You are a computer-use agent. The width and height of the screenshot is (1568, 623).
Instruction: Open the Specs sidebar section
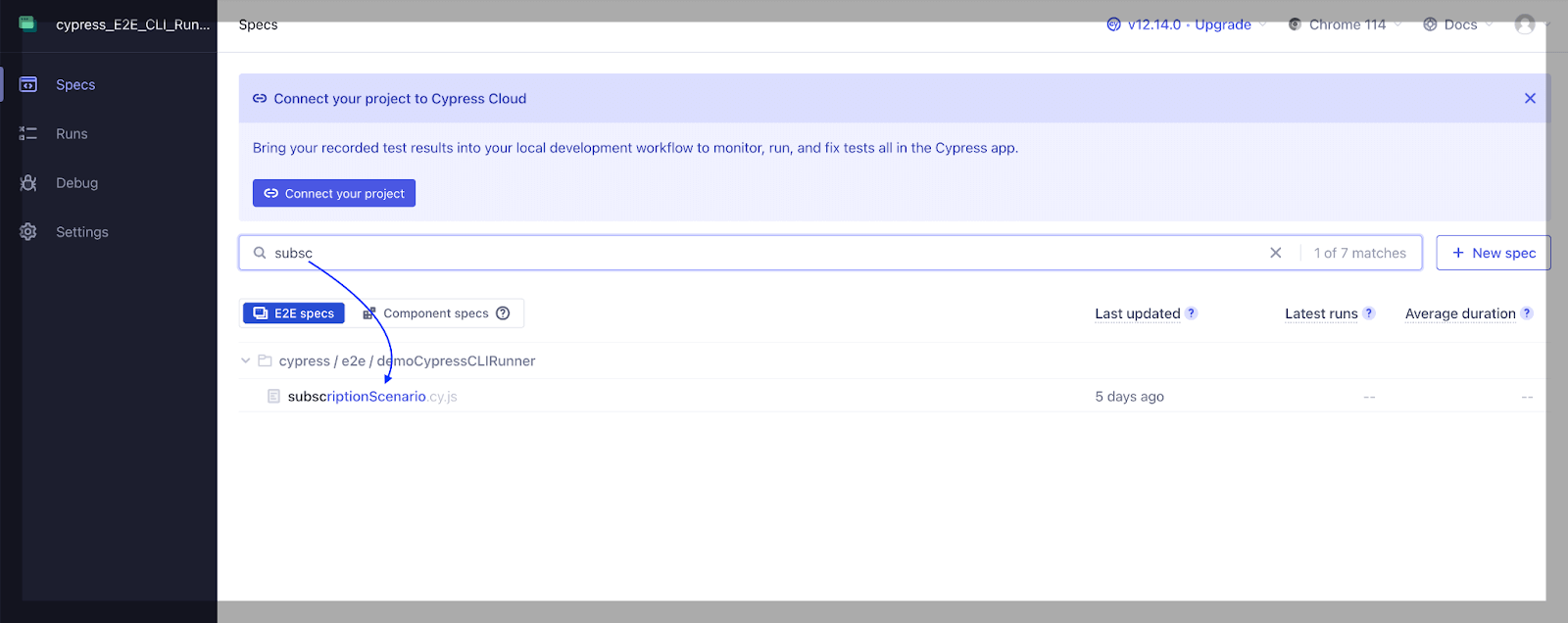click(x=74, y=85)
